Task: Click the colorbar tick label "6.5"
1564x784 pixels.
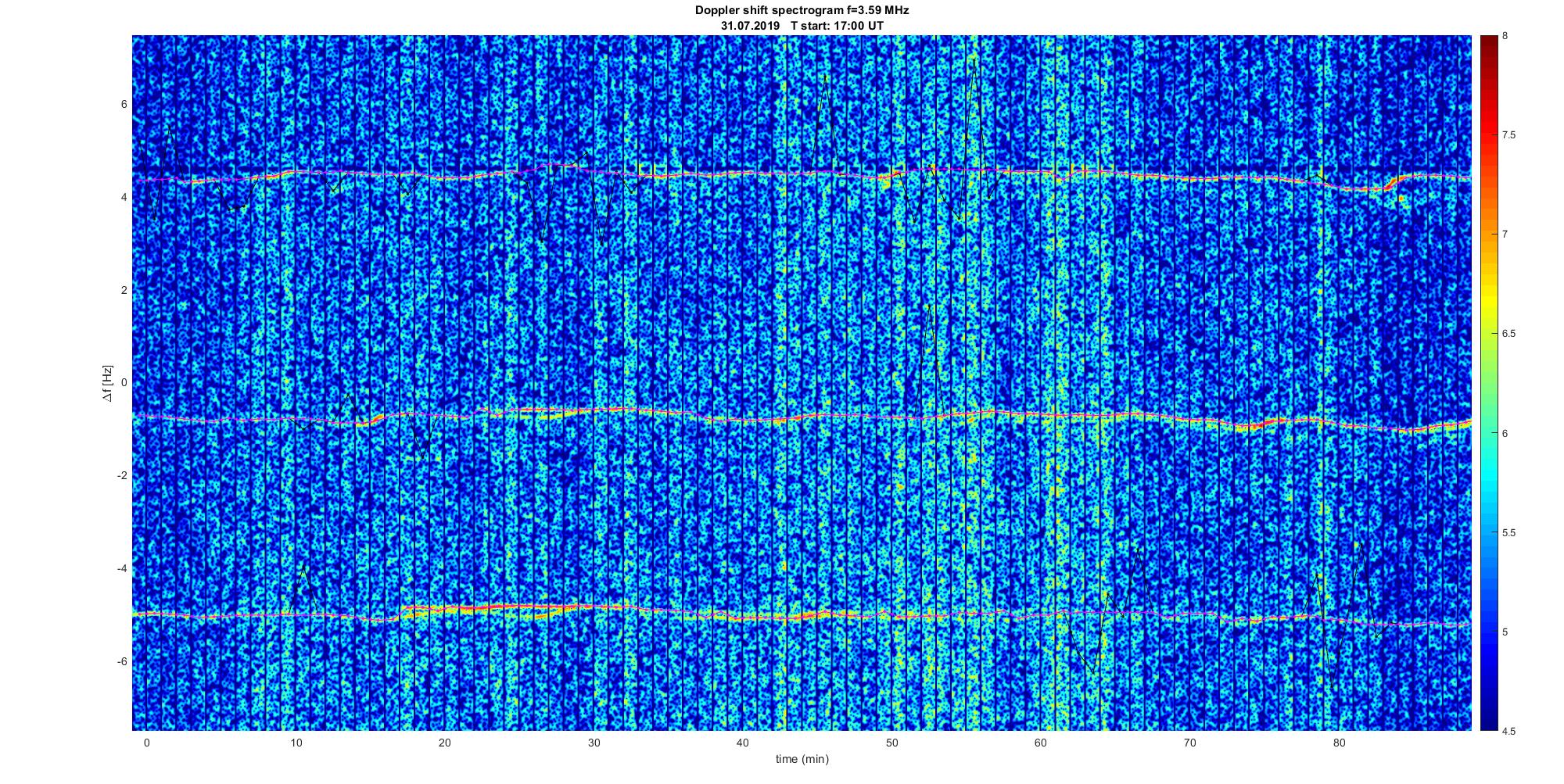Action: [1509, 334]
